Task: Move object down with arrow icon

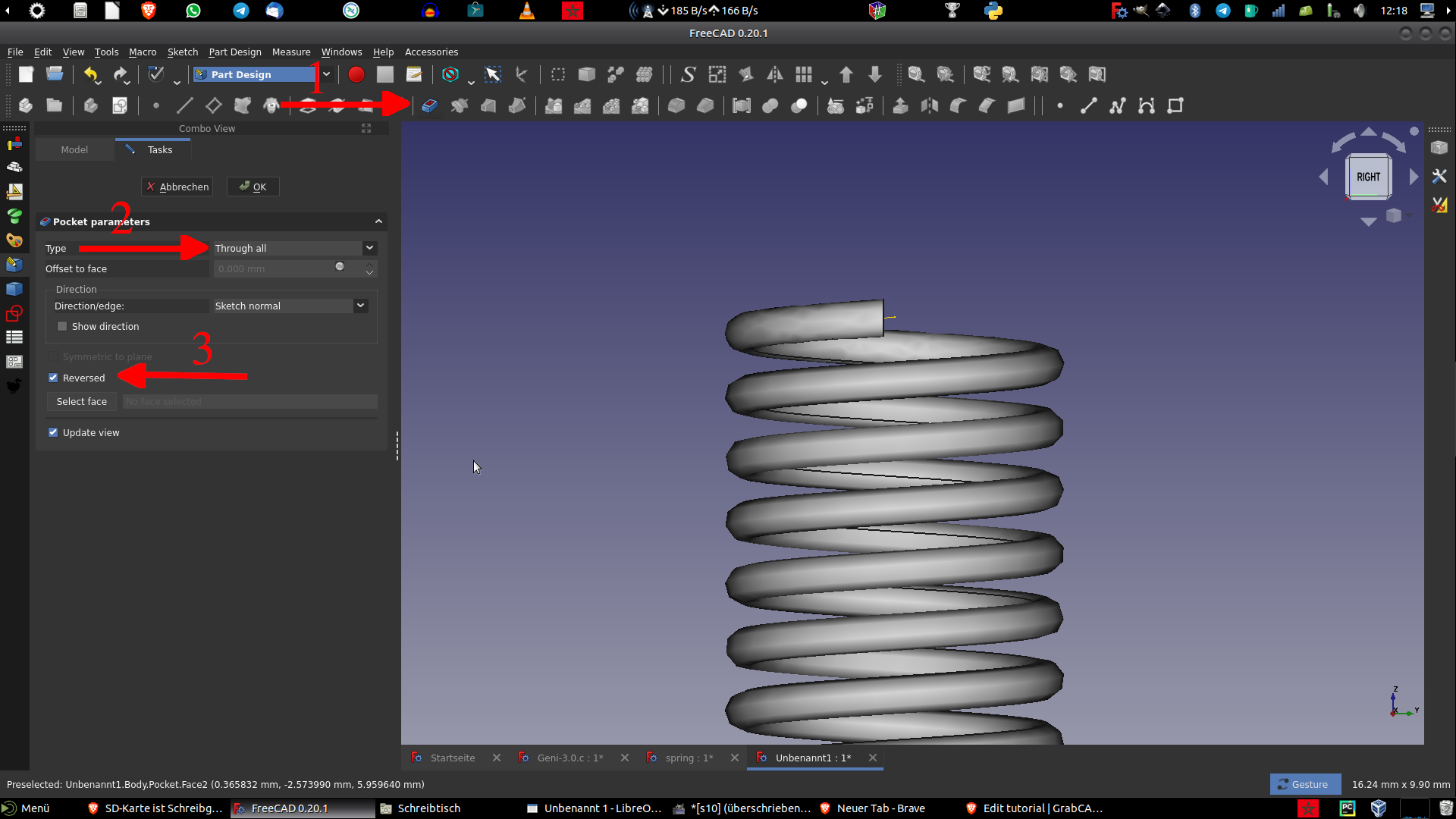Action: tap(875, 74)
